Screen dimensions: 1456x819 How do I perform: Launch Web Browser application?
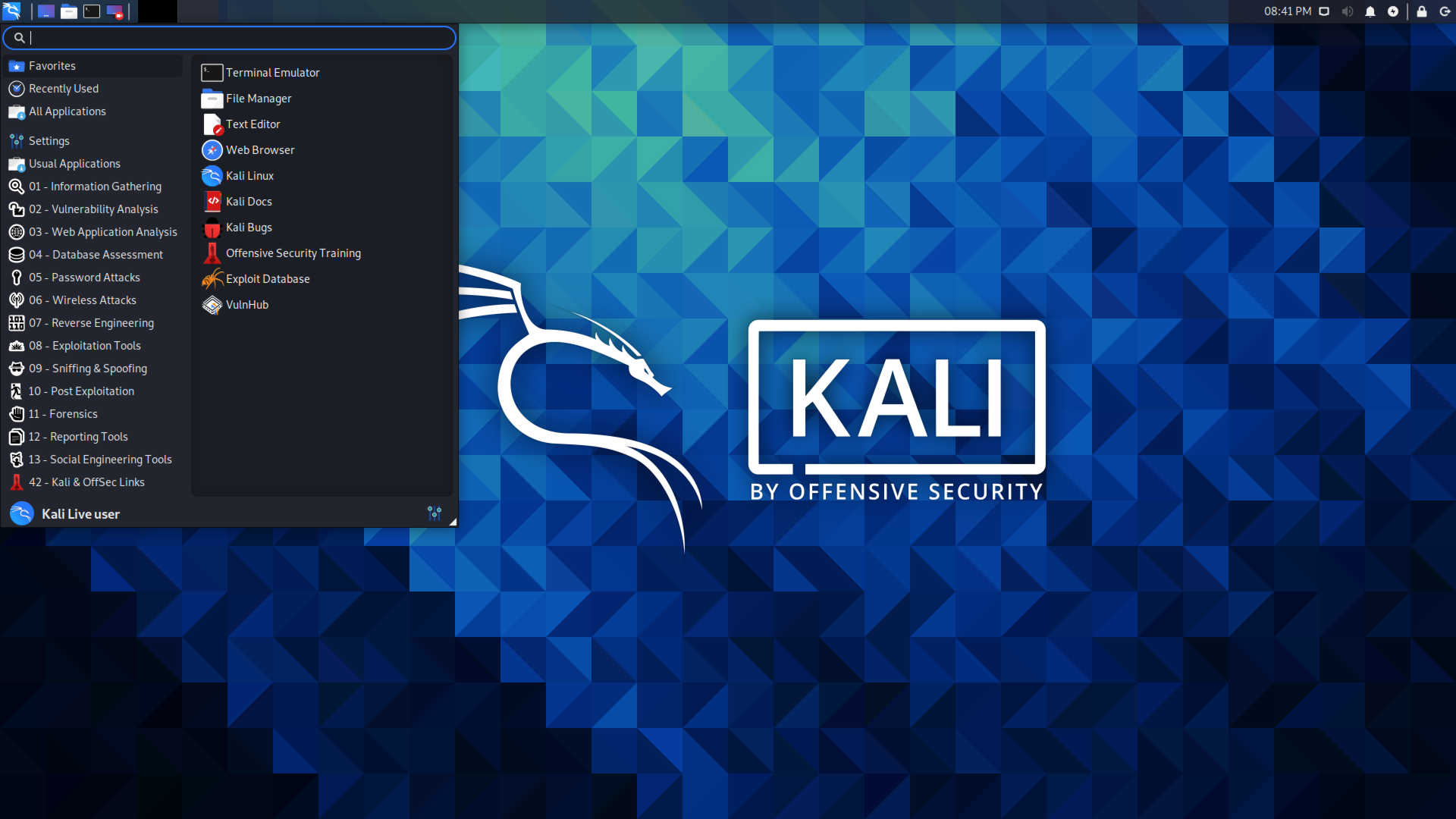260,149
